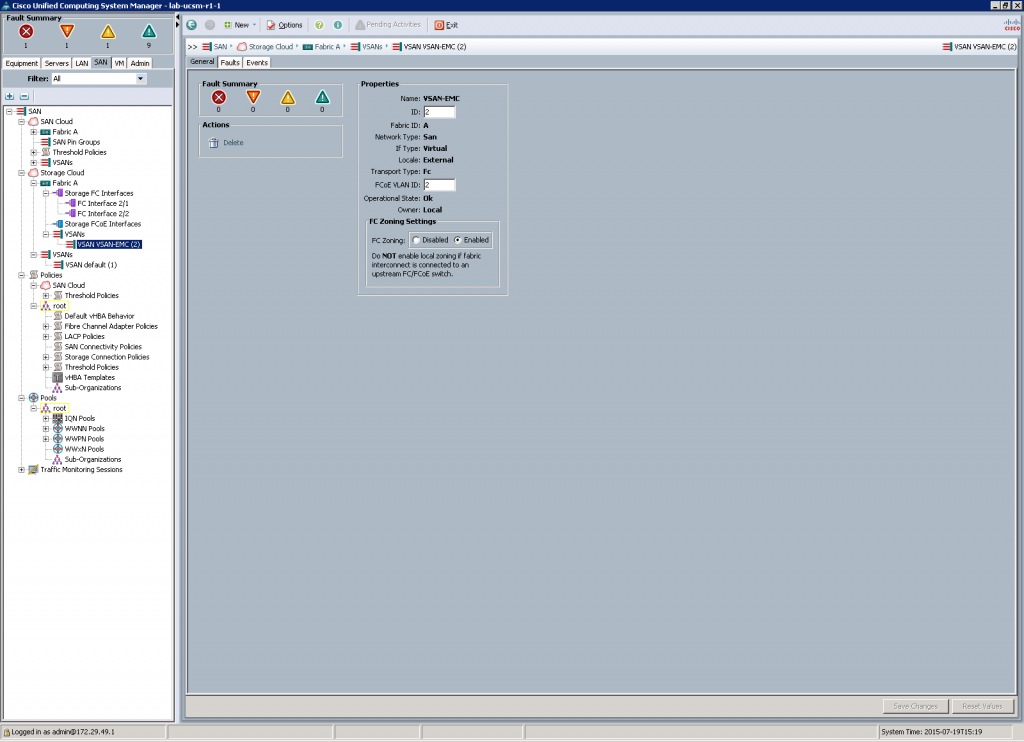The height and width of the screenshot is (742, 1024).
Task: Click the major fault icon in the General tab
Action: [x=253, y=97]
